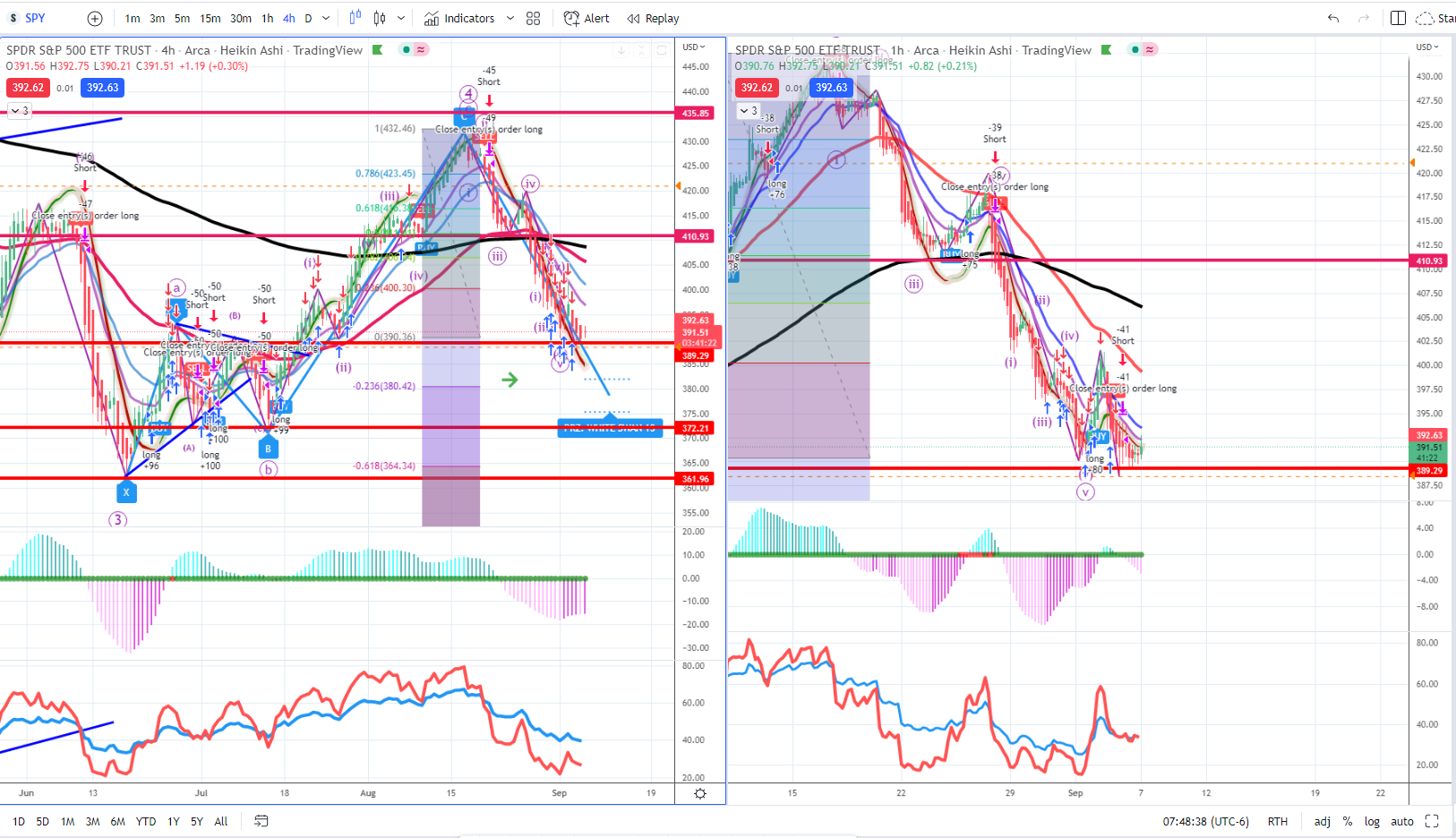Viewport: 1456px width, 838px height.
Task: Click the candlestick chart style icon
Action: pos(380,18)
